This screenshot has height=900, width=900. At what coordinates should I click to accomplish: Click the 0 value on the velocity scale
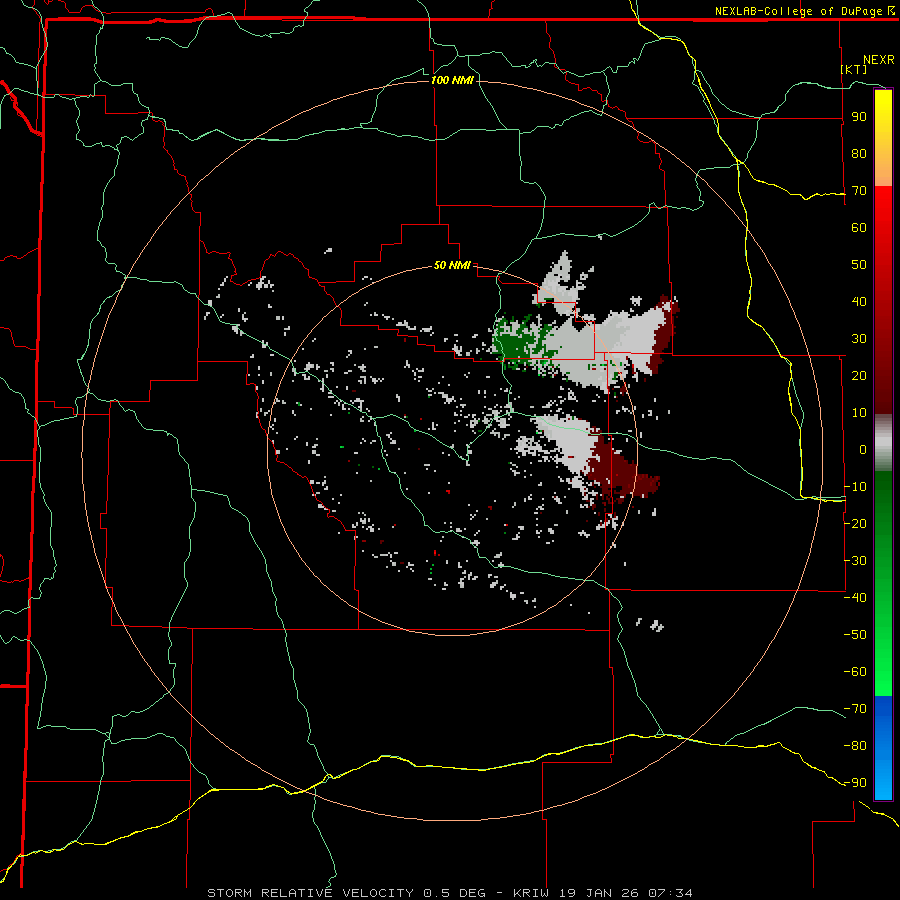[863, 450]
